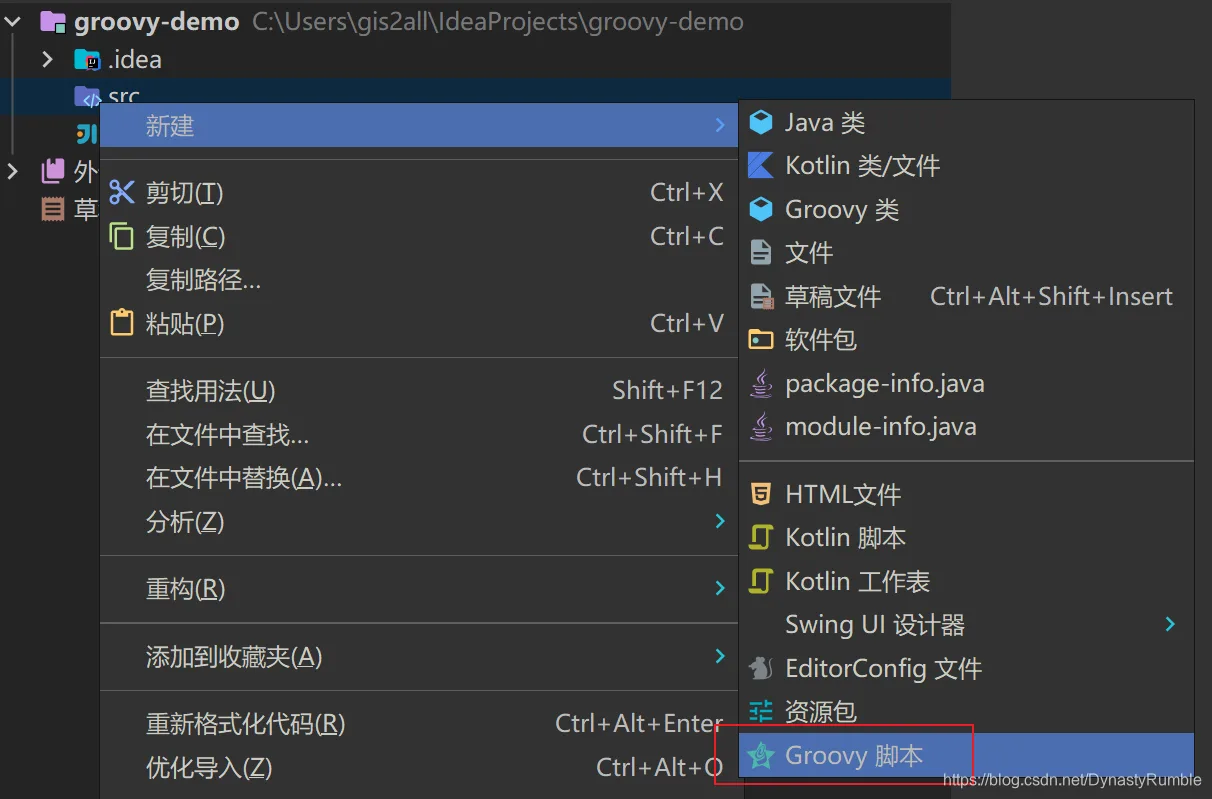Image resolution: width=1212 pixels, height=799 pixels.
Task: Click the clipboard icon for 粘贴
Action: (x=122, y=323)
